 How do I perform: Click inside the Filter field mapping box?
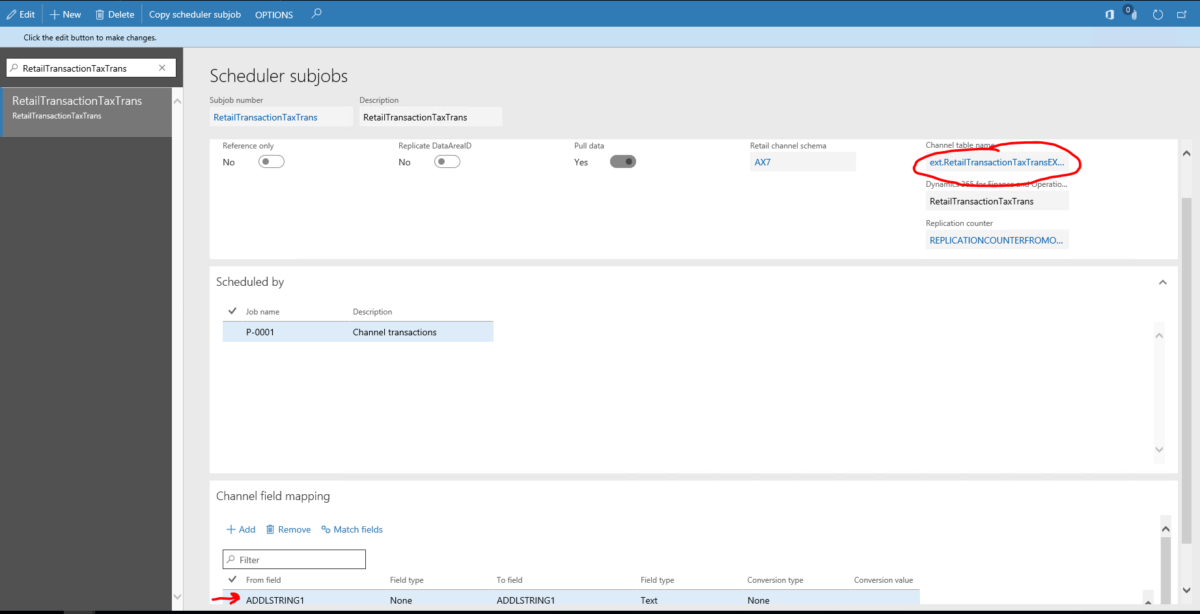293,559
